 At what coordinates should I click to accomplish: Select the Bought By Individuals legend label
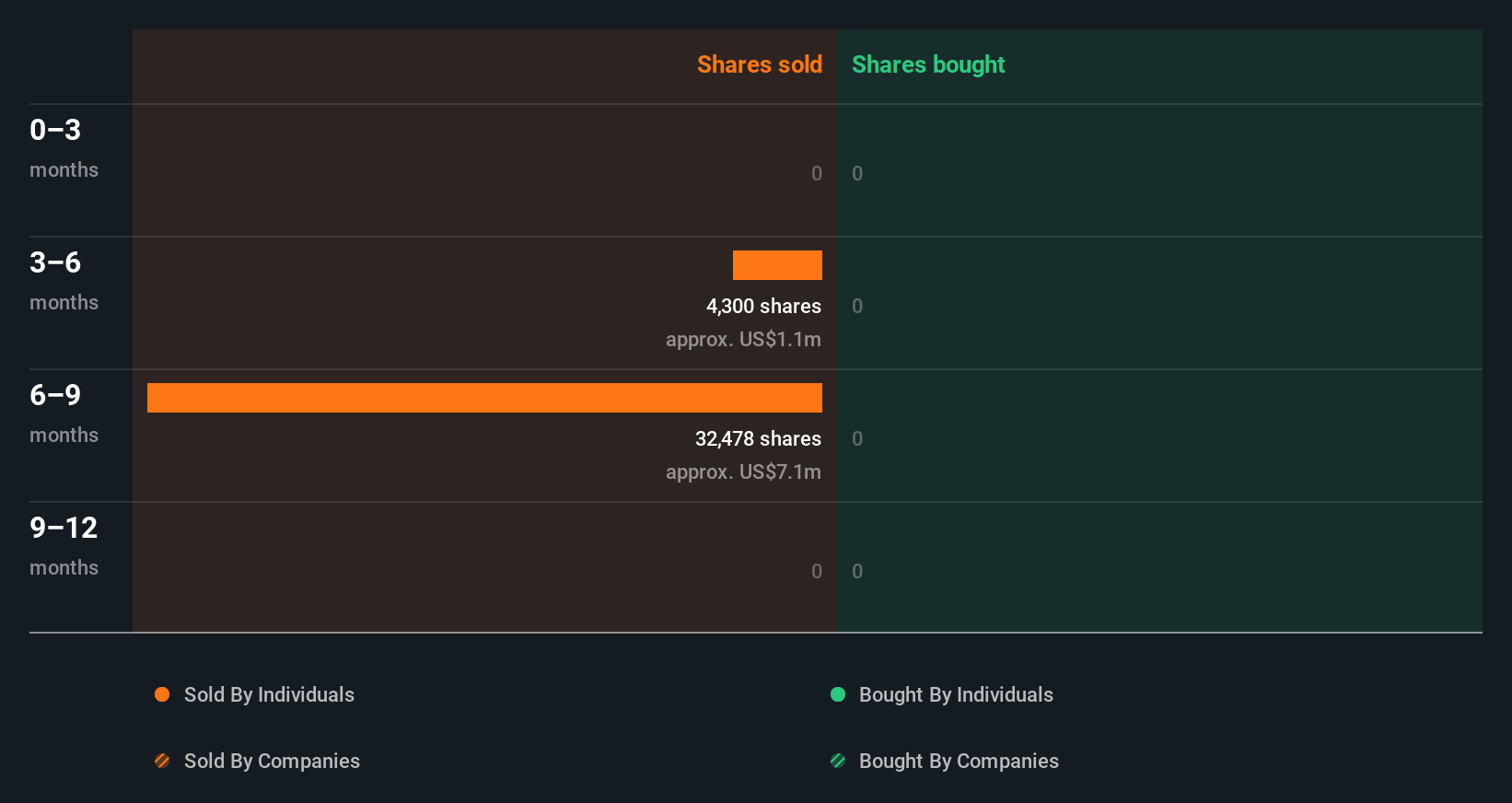click(x=956, y=694)
